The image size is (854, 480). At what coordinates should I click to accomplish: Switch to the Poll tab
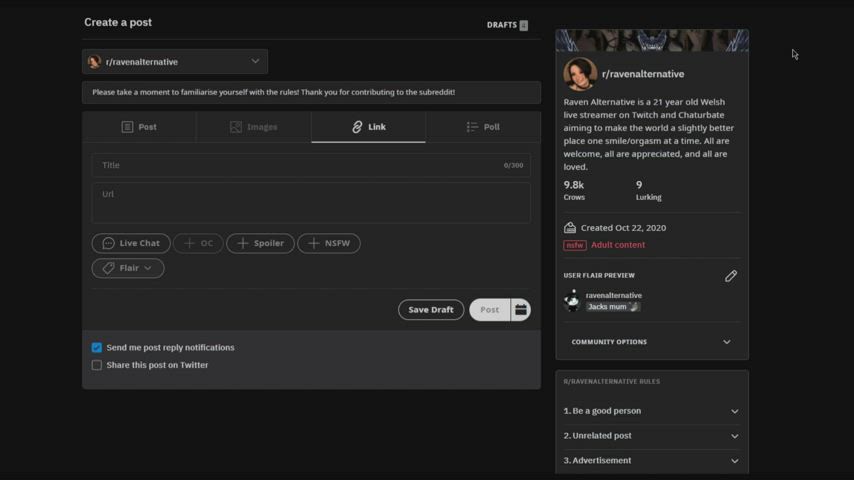coord(484,127)
